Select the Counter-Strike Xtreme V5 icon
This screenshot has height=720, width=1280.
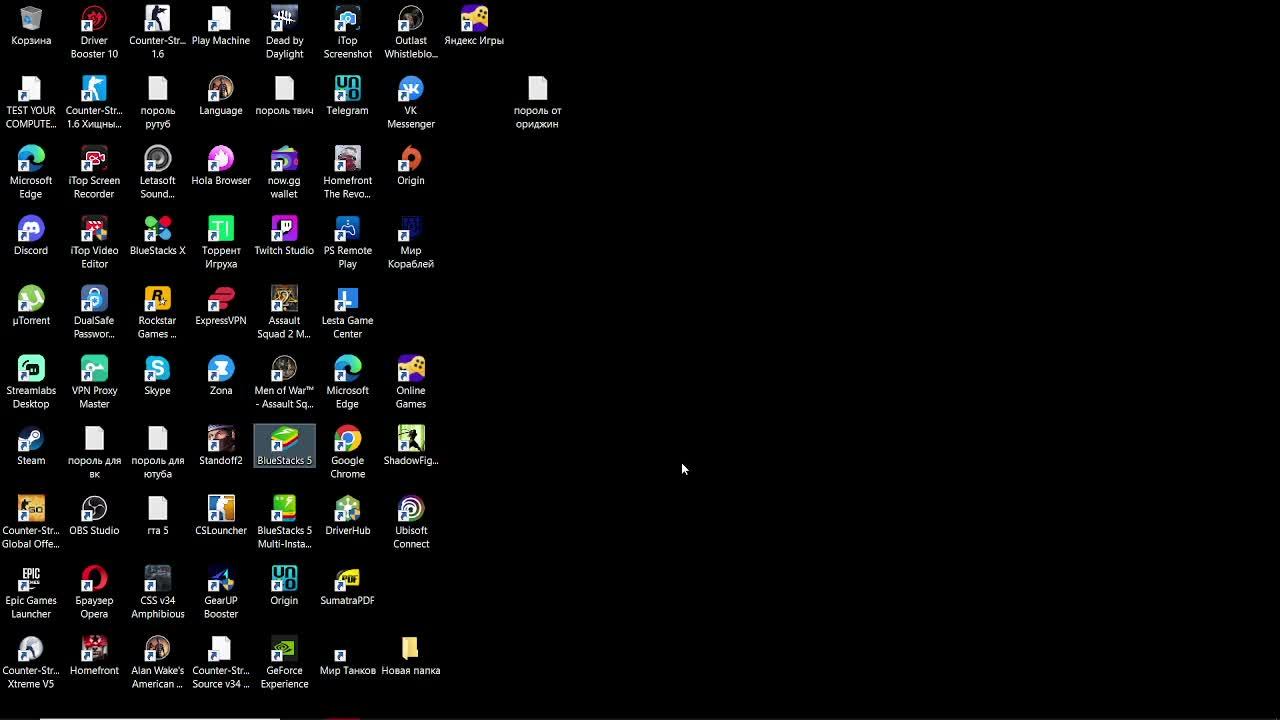(31, 662)
